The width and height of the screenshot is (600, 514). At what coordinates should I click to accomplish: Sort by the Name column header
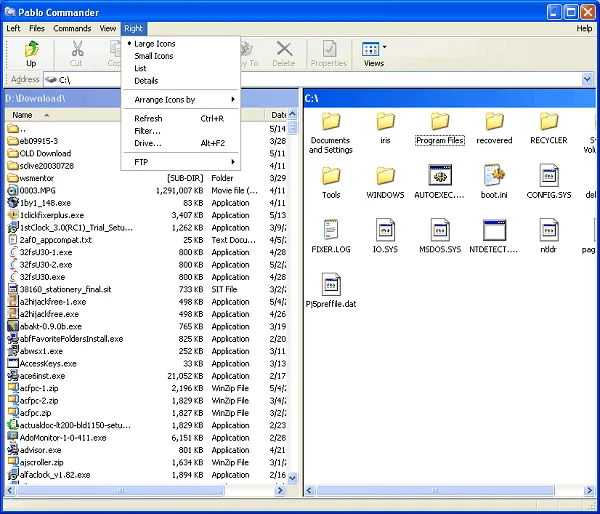(x=22, y=115)
